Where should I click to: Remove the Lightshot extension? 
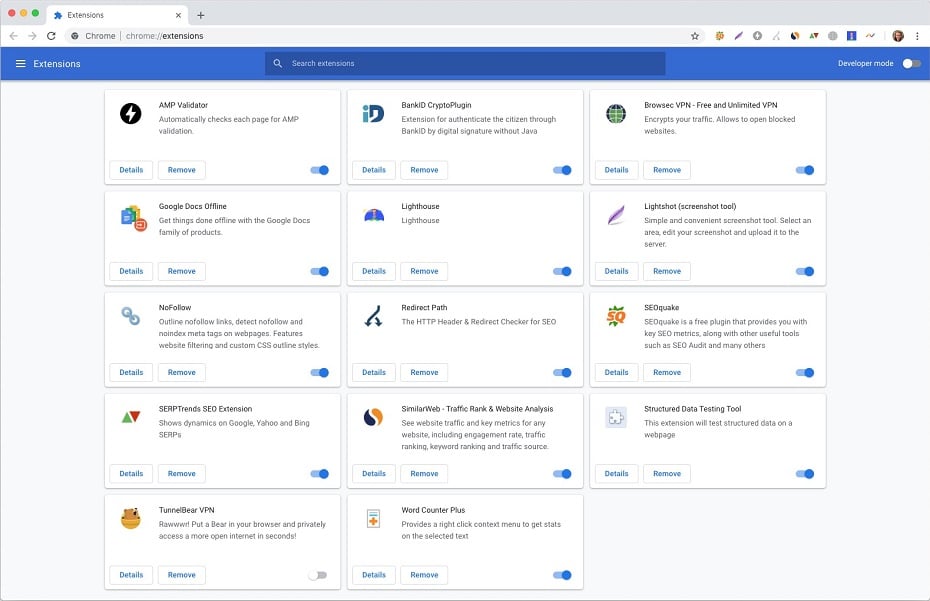click(x=667, y=271)
